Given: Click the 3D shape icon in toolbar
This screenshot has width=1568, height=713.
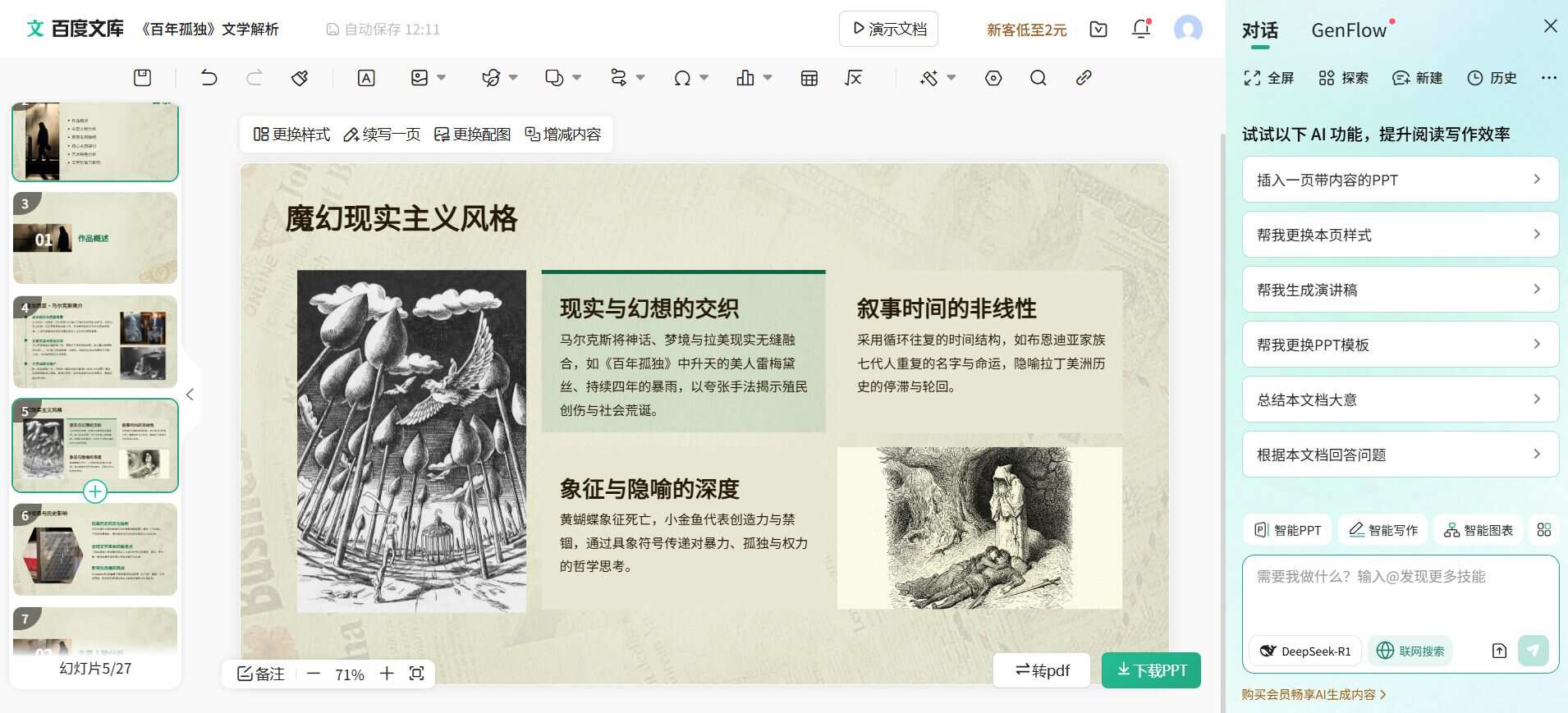Looking at the screenshot, I should [x=491, y=78].
